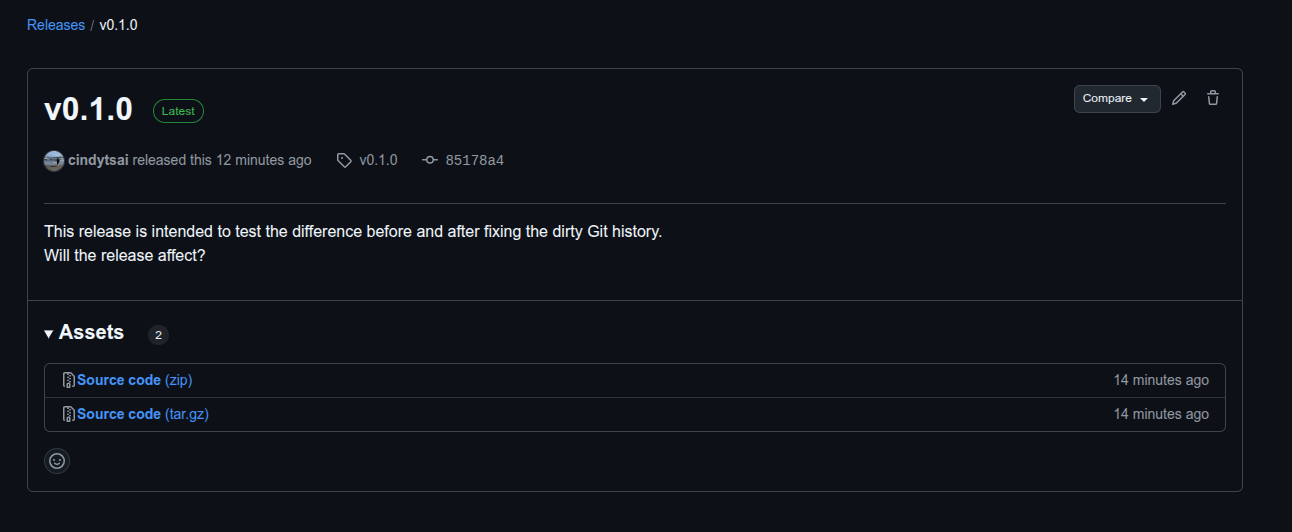Click the tar.gz file archive icon
This screenshot has height=532, width=1292.
point(69,414)
